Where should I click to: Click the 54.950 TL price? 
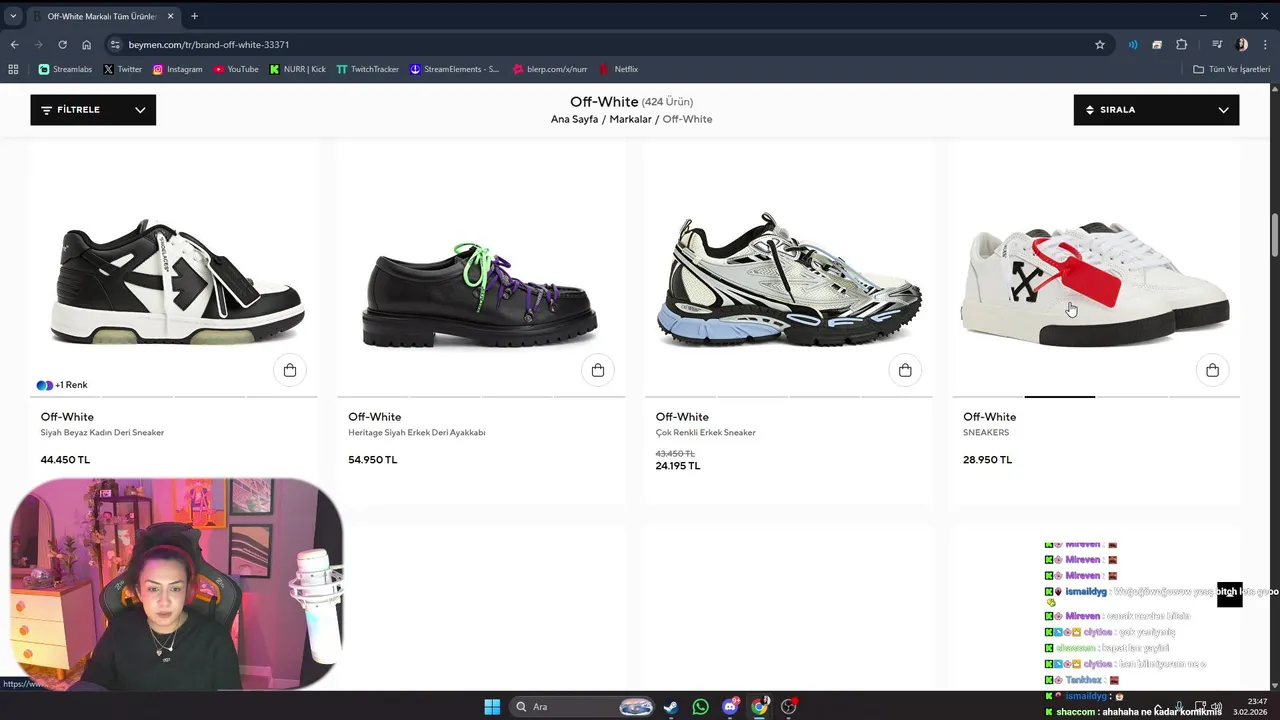point(373,460)
